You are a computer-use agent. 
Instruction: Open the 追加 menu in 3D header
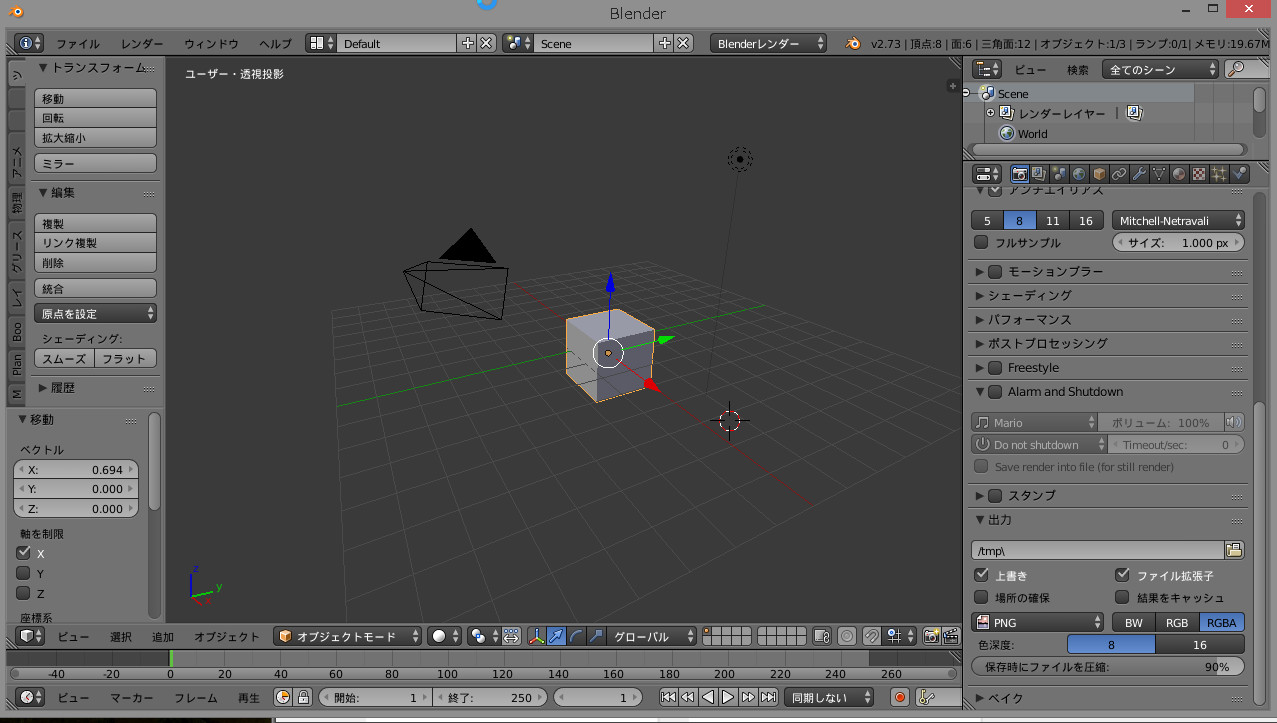coord(162,637)
